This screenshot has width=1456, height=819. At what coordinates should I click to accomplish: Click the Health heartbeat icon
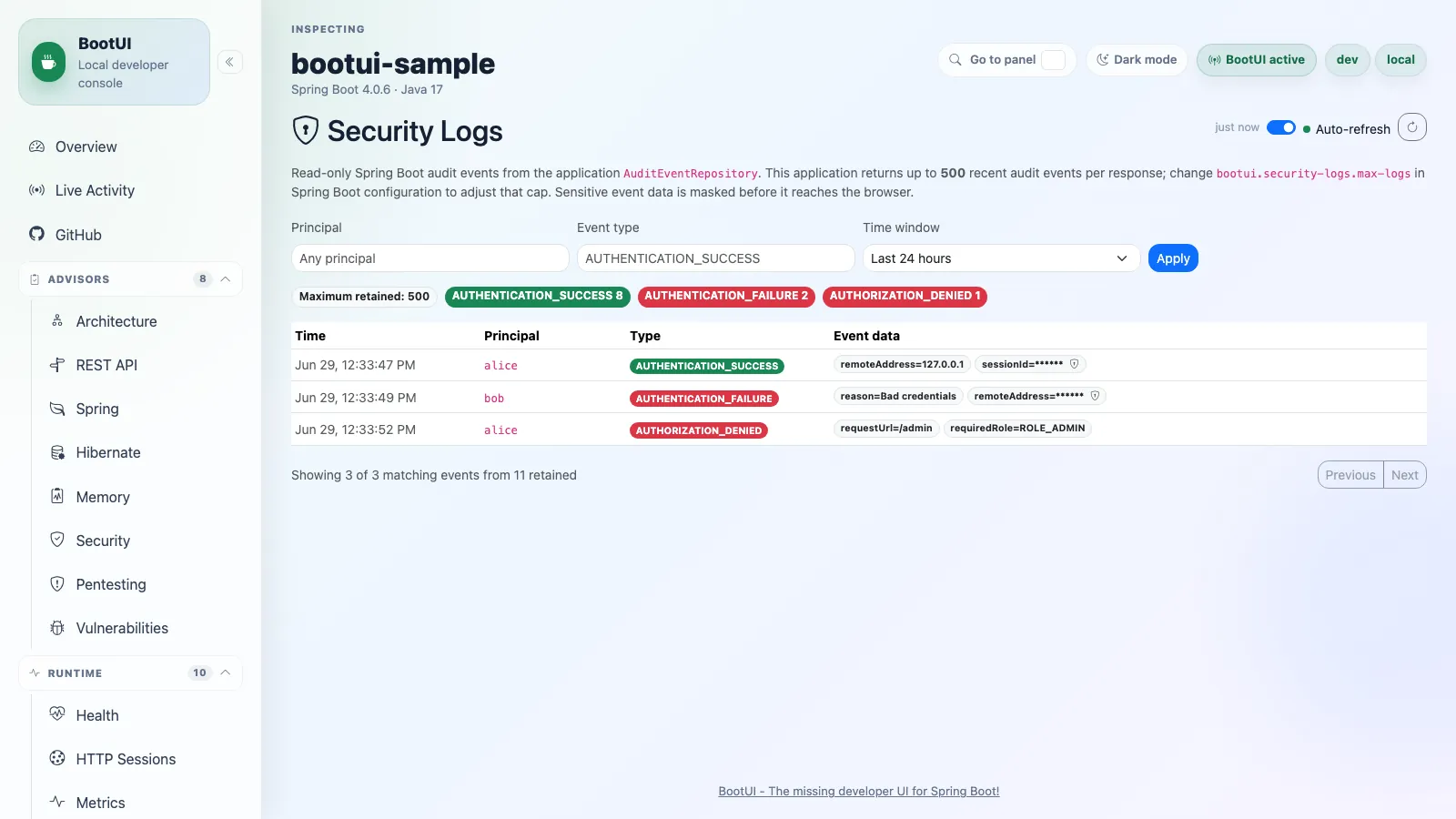click(57, 714)
